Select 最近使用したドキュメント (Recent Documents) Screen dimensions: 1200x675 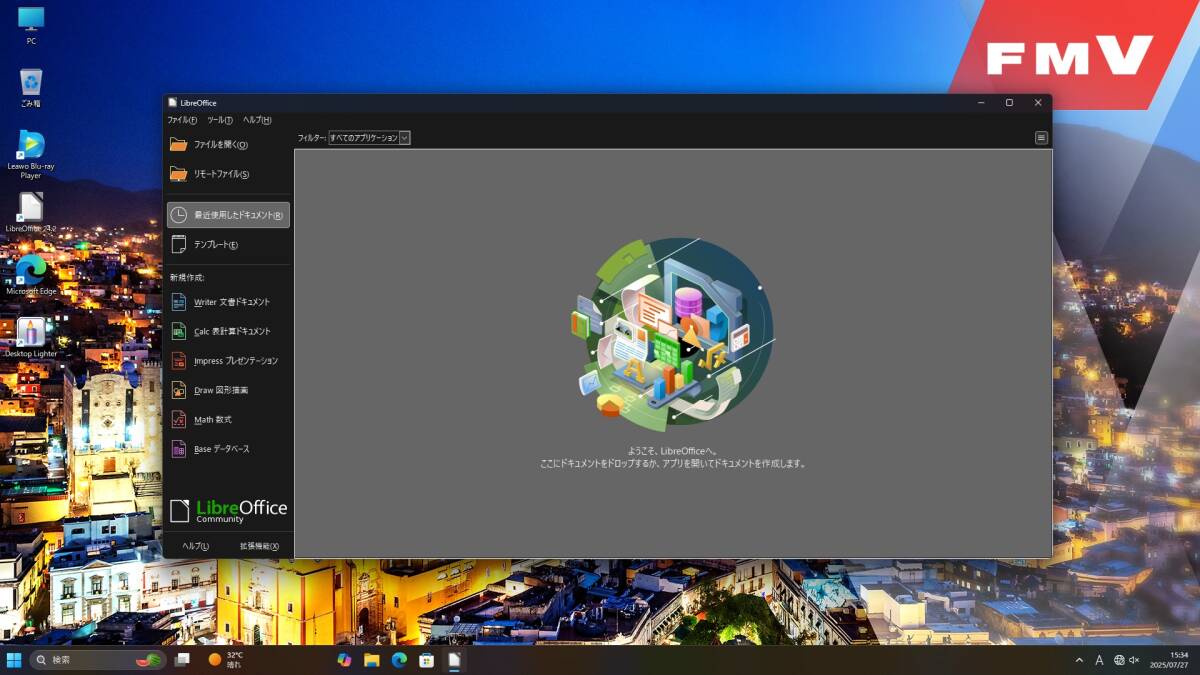[228, 215]
